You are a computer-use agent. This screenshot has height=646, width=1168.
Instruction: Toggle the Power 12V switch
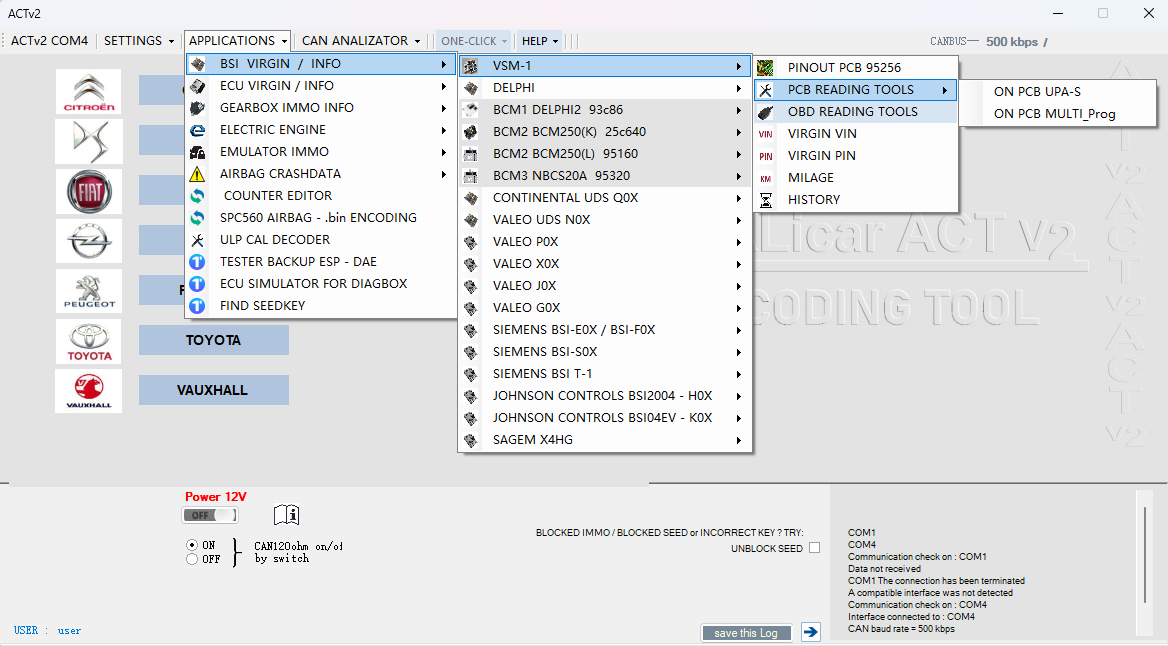pos(209,514)
